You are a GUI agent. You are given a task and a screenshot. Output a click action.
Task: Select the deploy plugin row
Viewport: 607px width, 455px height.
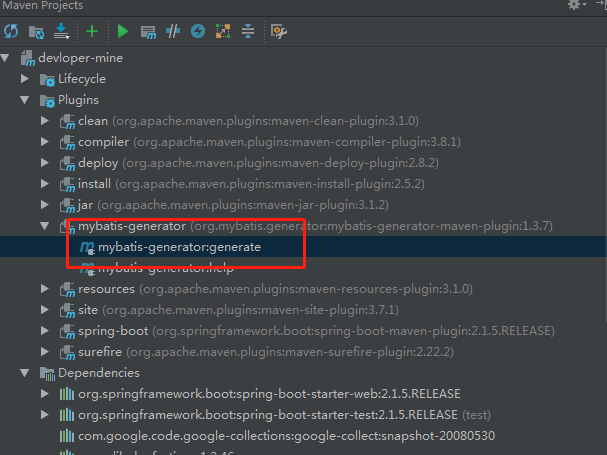(x=304, y=163)
